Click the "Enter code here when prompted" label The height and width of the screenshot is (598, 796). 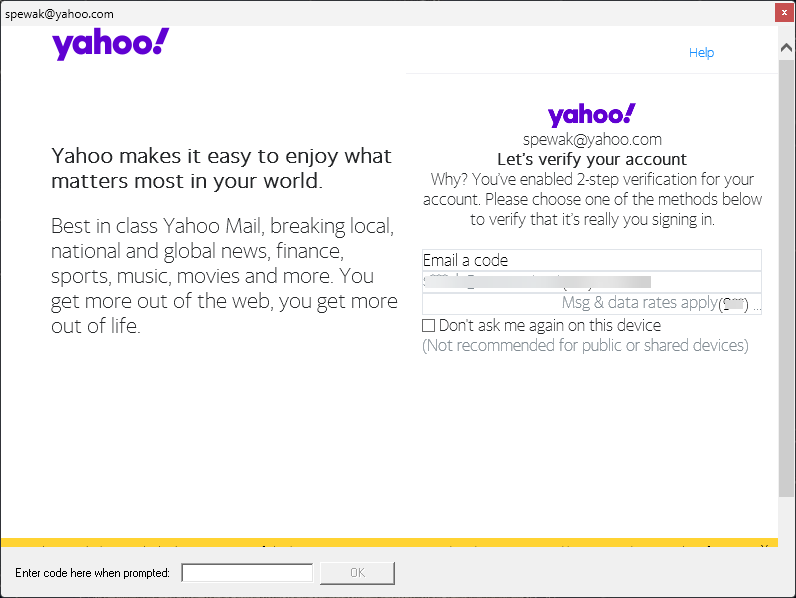tap(92, 573)
